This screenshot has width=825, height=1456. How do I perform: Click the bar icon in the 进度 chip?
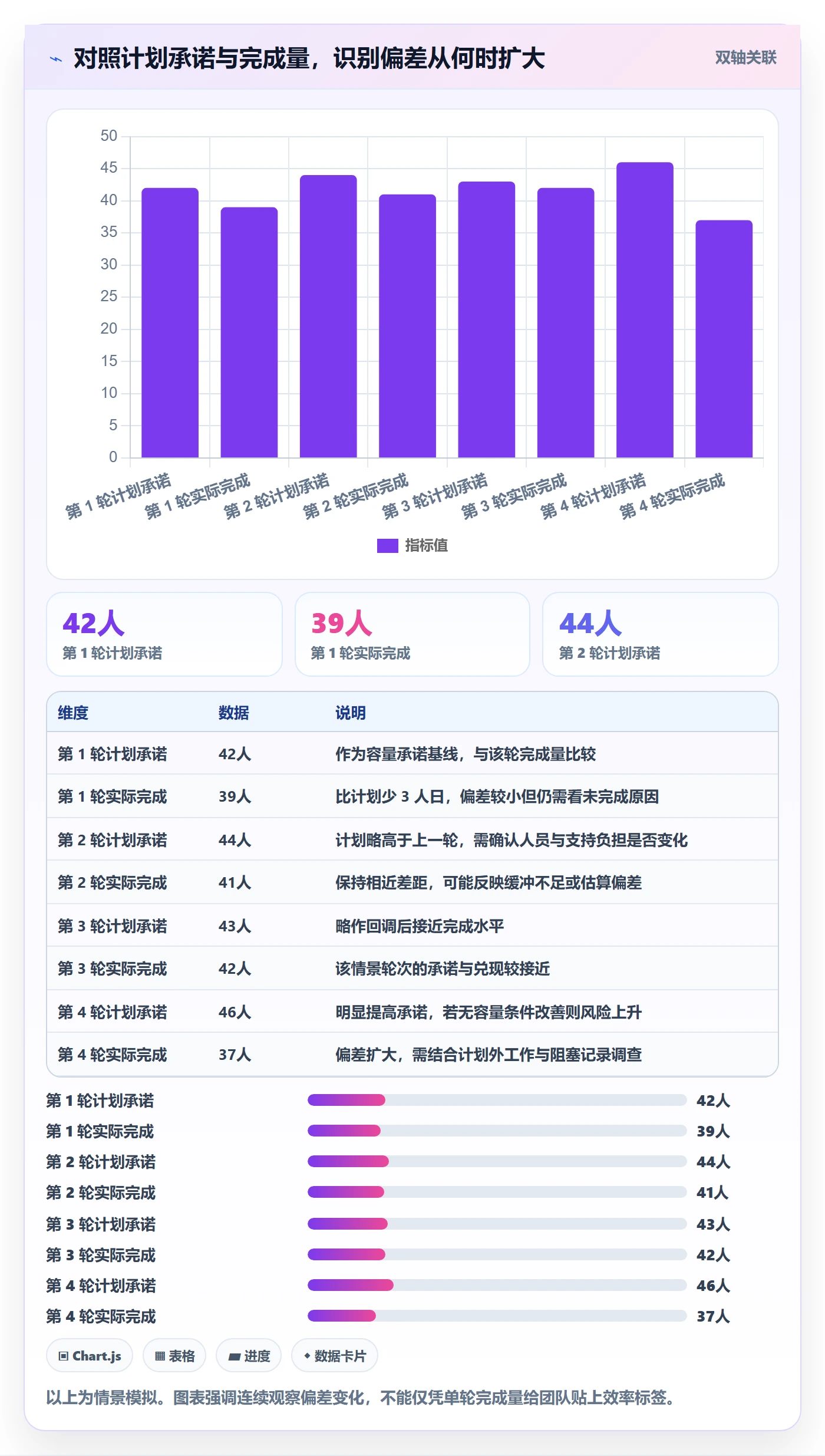235,1356
